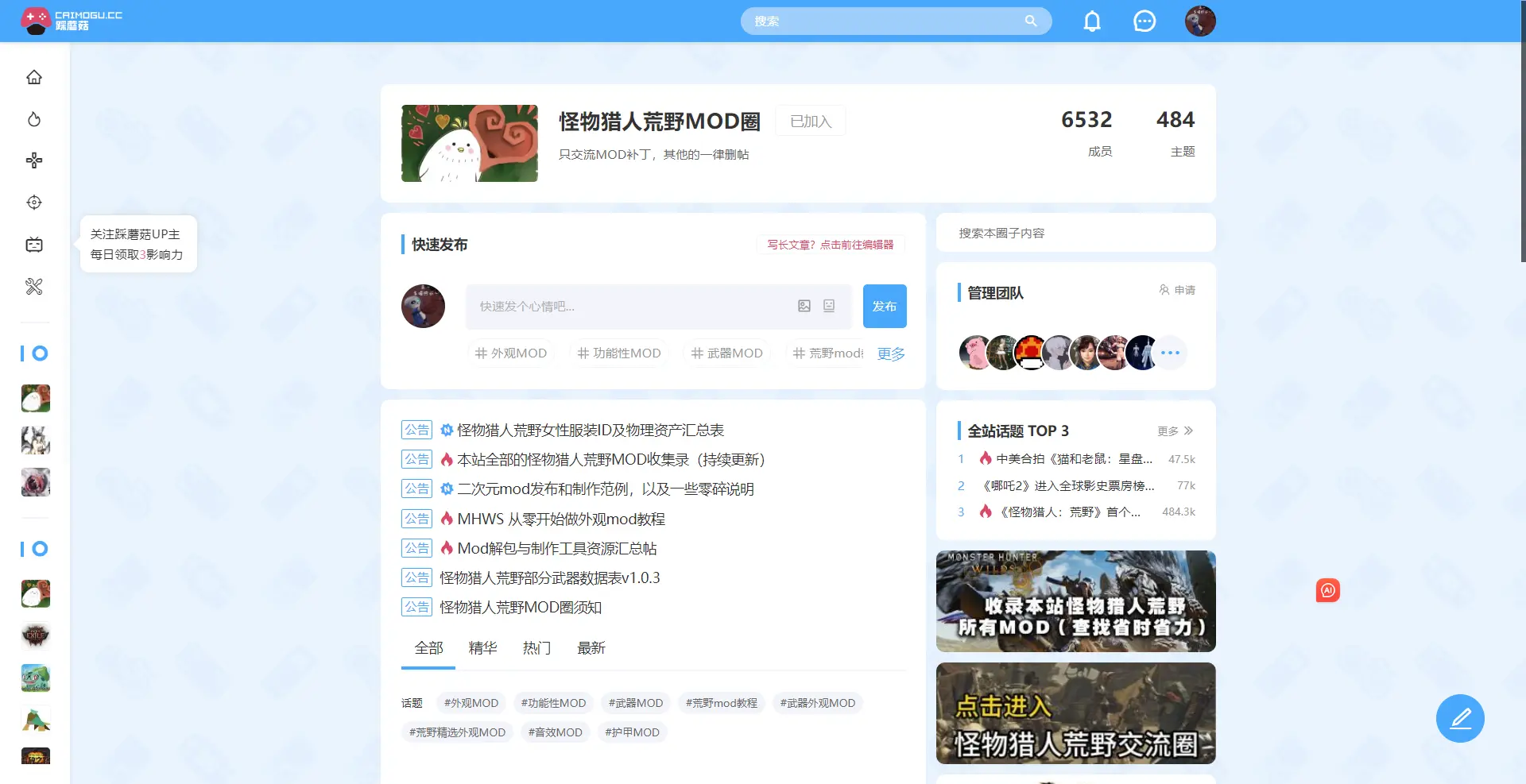
Task: Click the gamepad icon in left sidebar
Action: point(34,160)
